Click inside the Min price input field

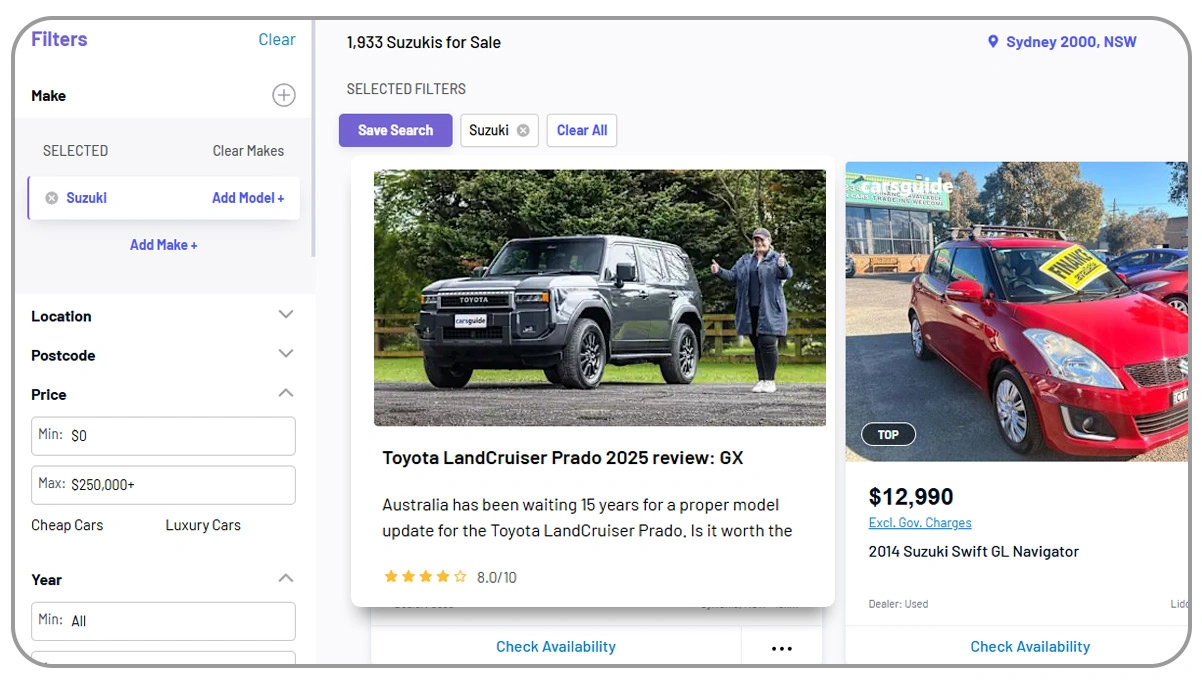pos(163,436)
